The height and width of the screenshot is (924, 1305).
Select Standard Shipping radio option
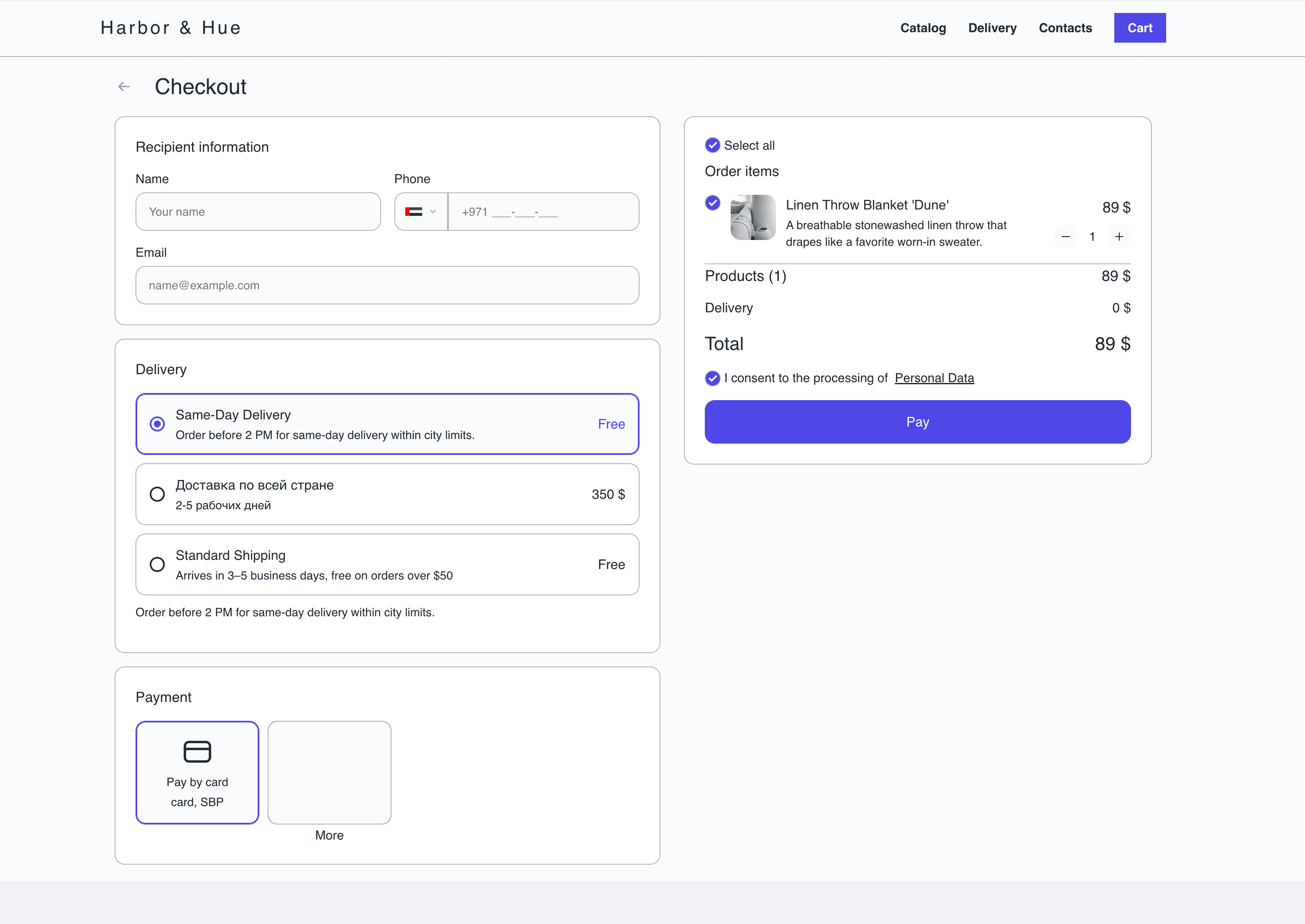[x=157, y=564]
